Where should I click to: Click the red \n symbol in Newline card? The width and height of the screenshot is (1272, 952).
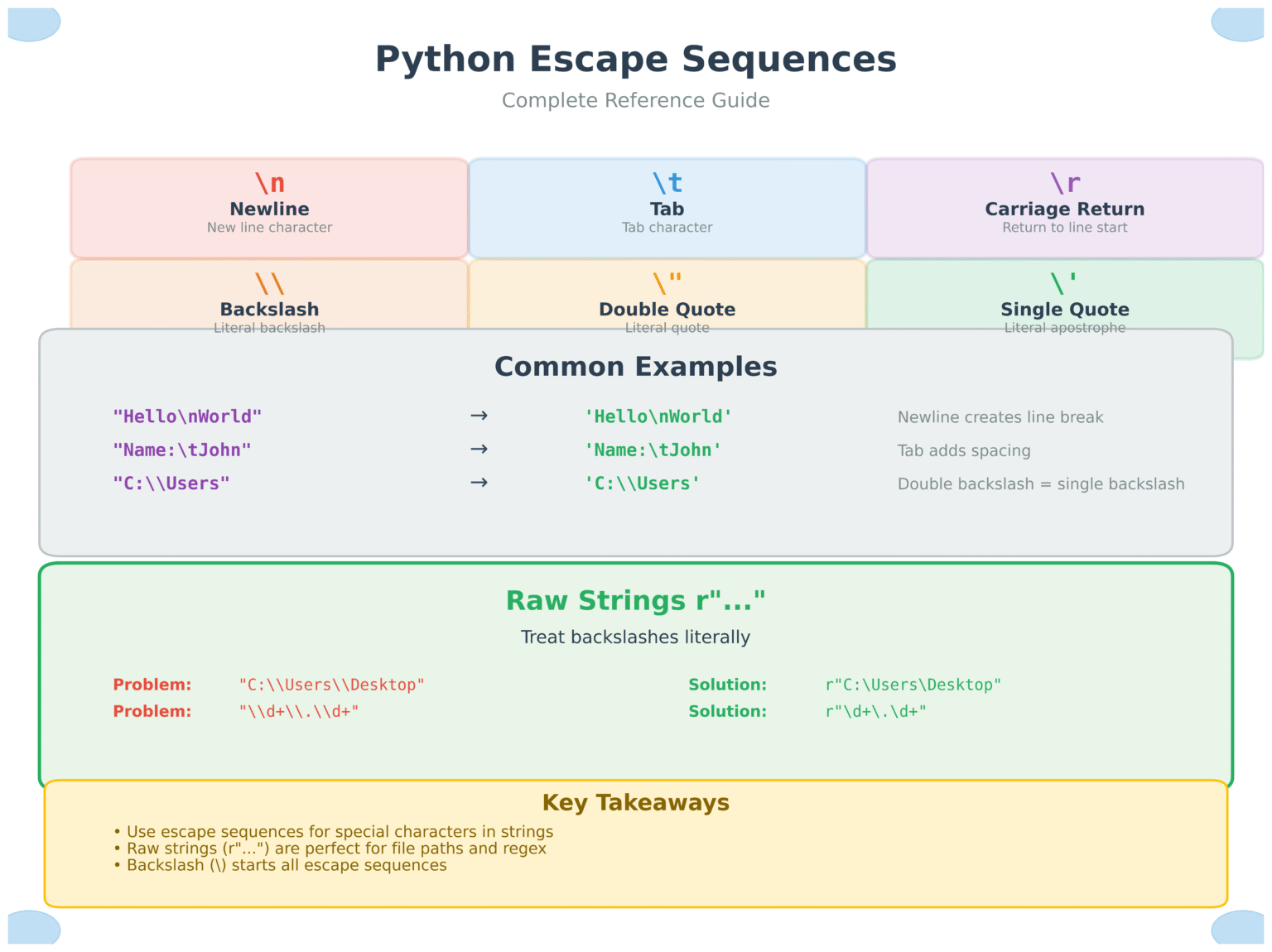pyautogui.click(x=270, y=183)
